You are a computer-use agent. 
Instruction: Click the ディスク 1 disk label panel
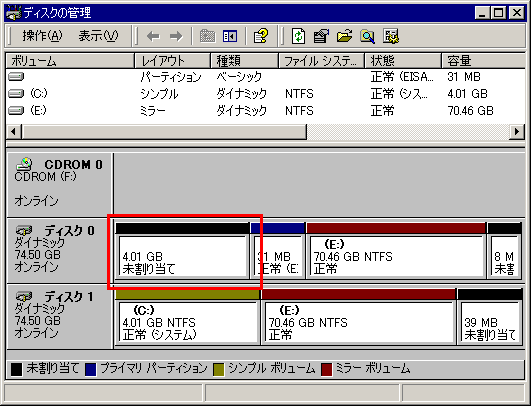60,316
